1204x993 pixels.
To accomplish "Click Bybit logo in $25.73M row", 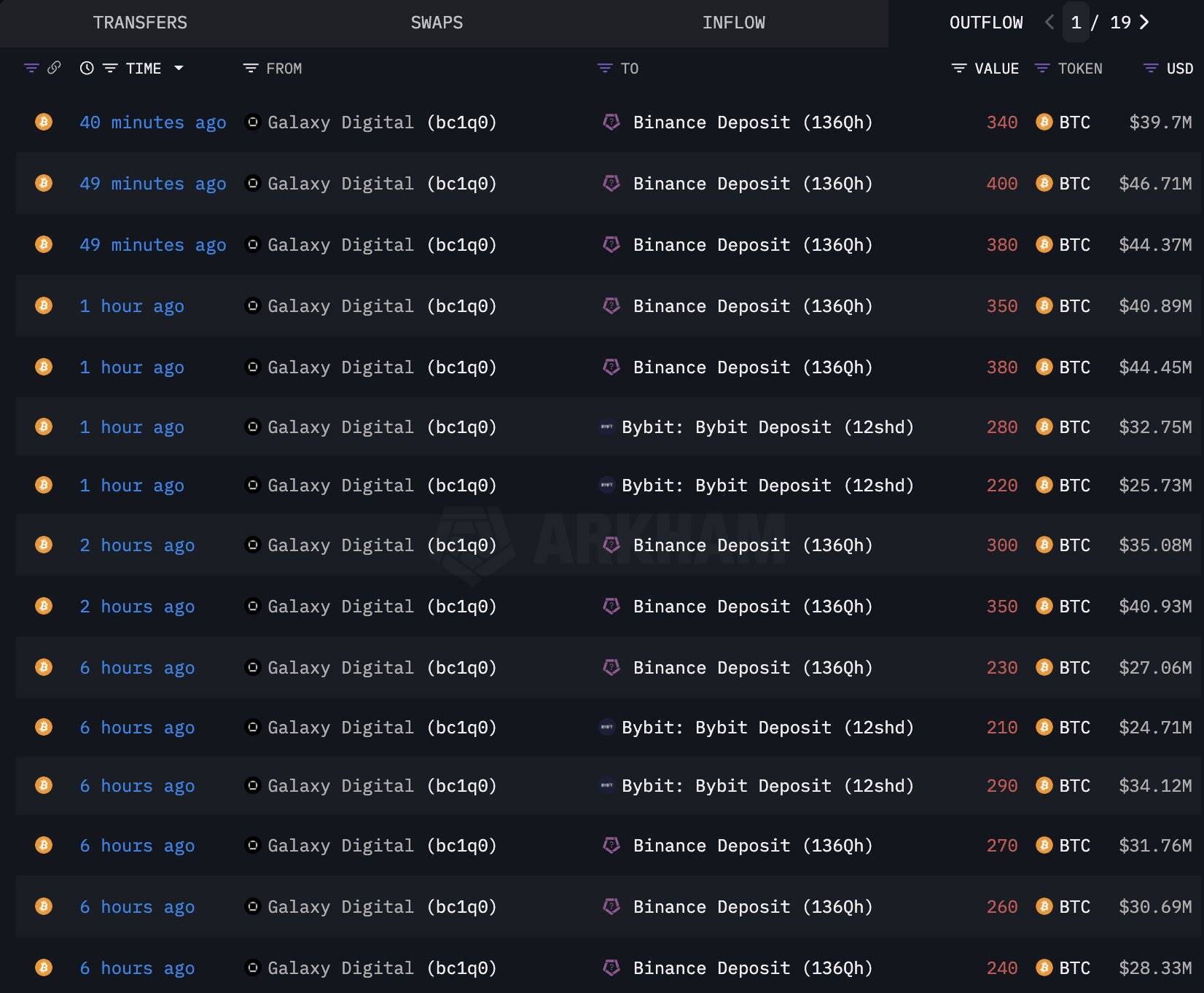I will pos(606,485).
